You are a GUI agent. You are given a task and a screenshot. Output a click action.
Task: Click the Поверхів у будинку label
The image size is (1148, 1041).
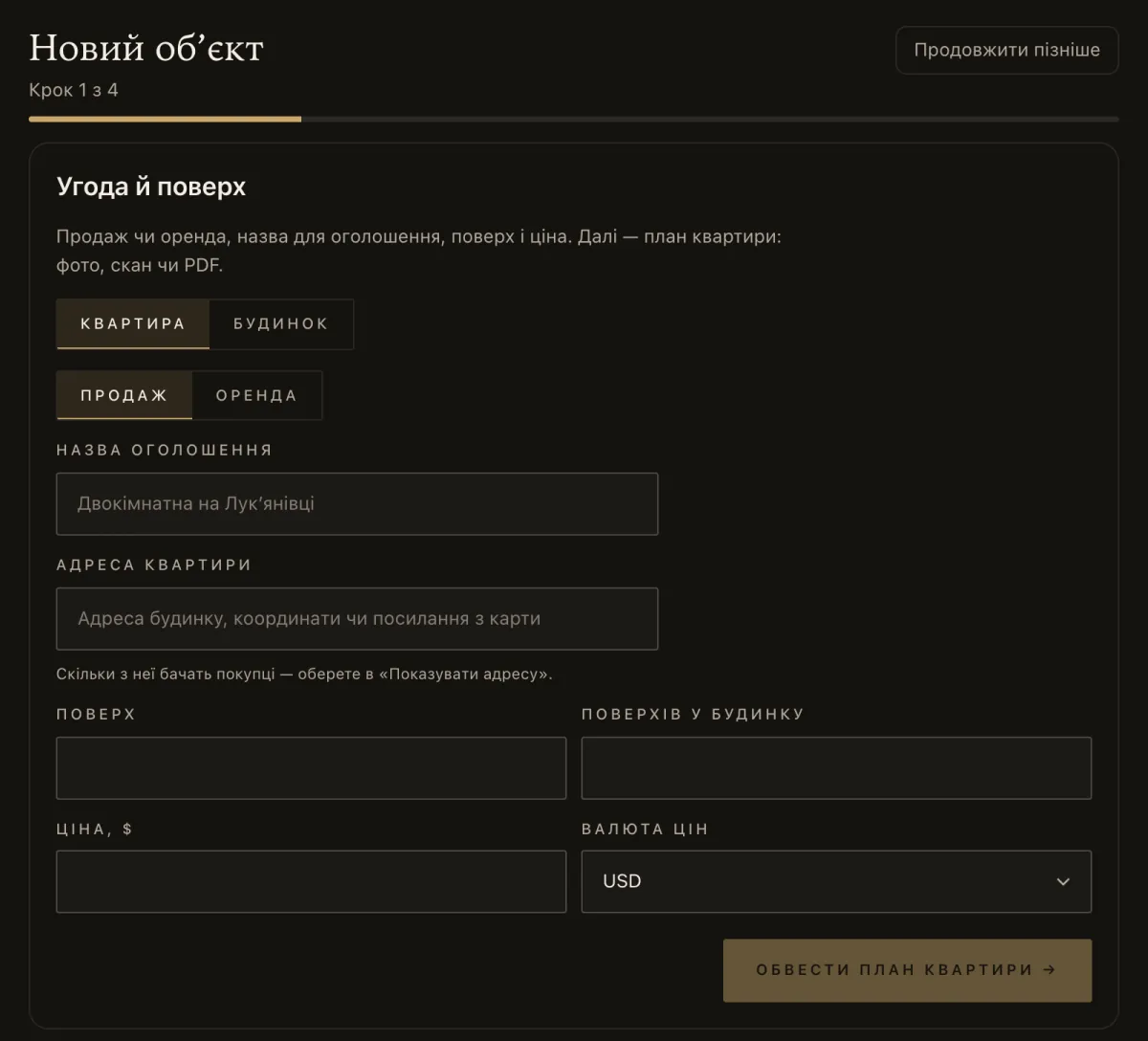[693, 714]
